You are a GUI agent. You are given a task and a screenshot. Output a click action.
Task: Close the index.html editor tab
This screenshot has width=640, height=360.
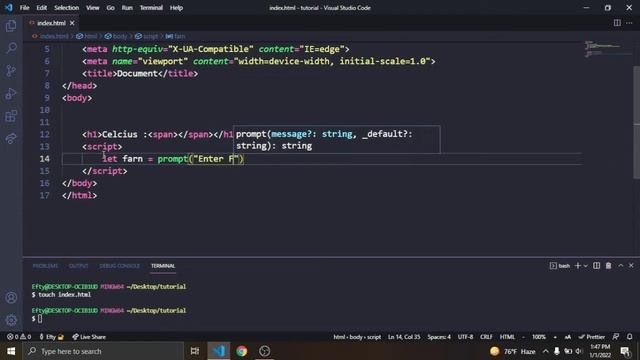coord(72,23)
